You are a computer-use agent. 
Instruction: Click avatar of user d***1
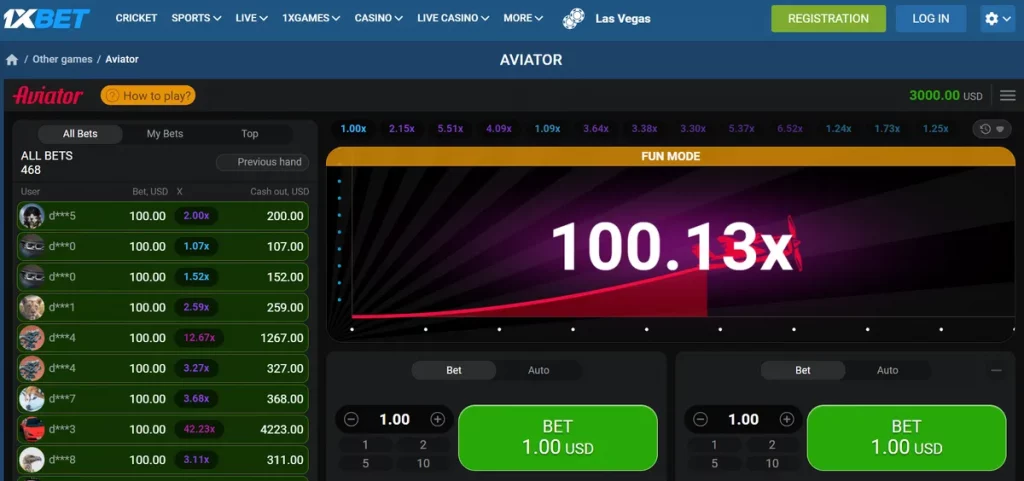31,307
